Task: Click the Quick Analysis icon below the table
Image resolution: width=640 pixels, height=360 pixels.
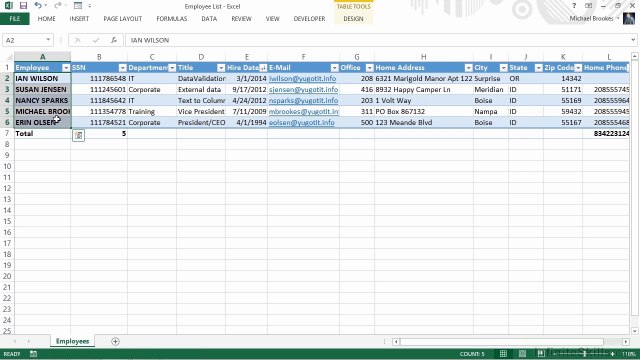Action: coord(78,136)
